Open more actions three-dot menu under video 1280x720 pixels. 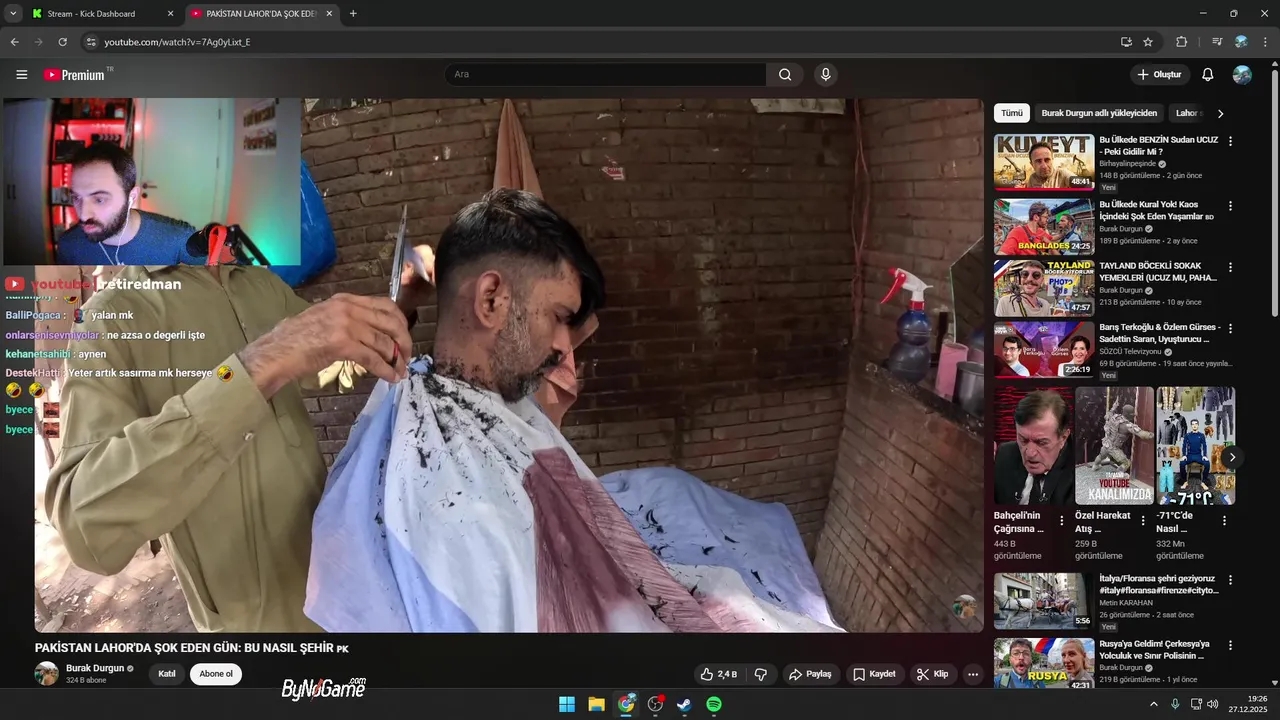973,674
